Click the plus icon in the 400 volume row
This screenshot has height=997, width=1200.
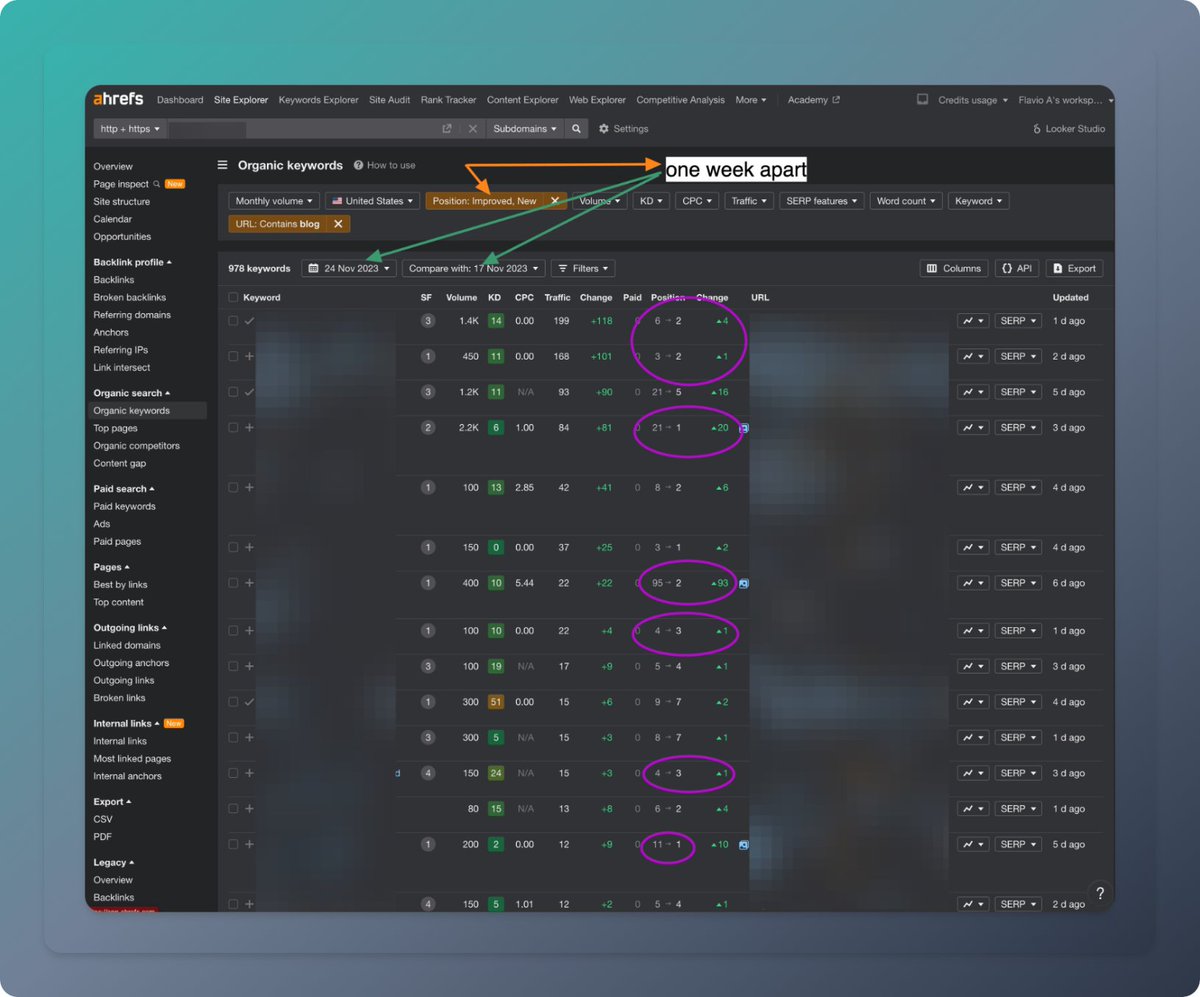[249, 583]
